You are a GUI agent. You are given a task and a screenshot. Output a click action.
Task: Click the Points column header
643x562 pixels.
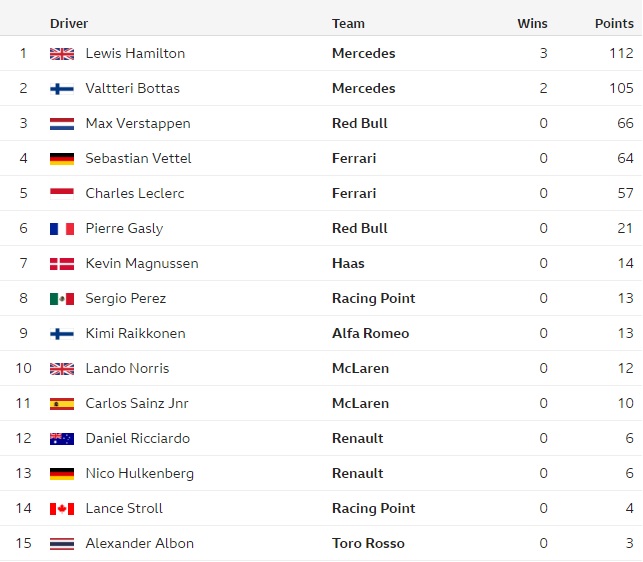tap(614, 23)
